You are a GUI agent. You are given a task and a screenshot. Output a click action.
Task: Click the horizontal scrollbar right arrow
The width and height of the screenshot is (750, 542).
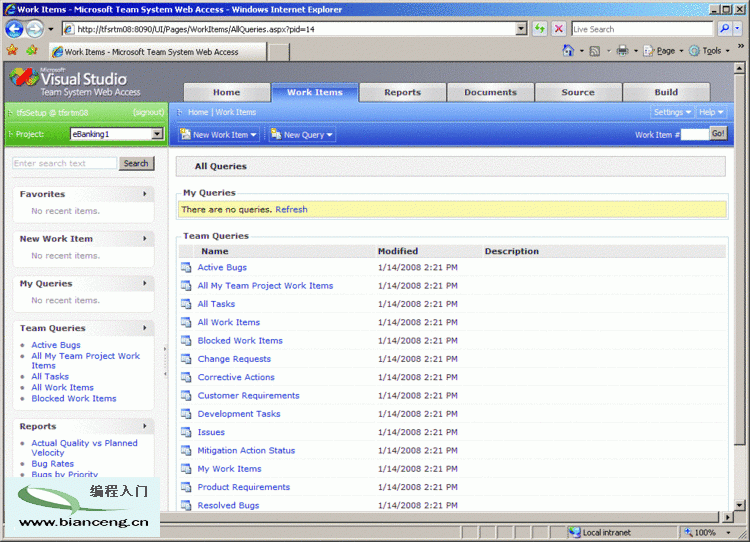click(727, 517)
